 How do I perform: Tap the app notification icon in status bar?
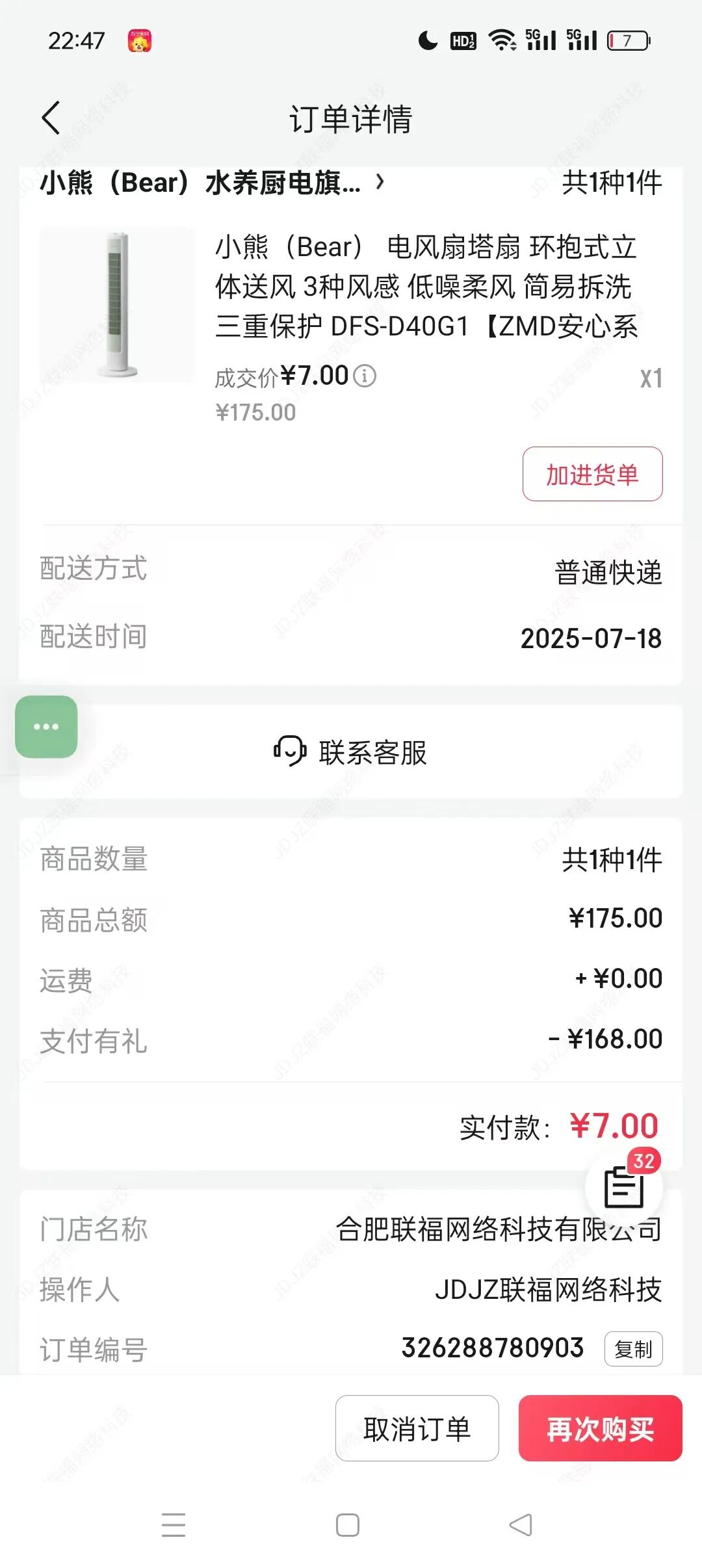[x=140, y=41]
